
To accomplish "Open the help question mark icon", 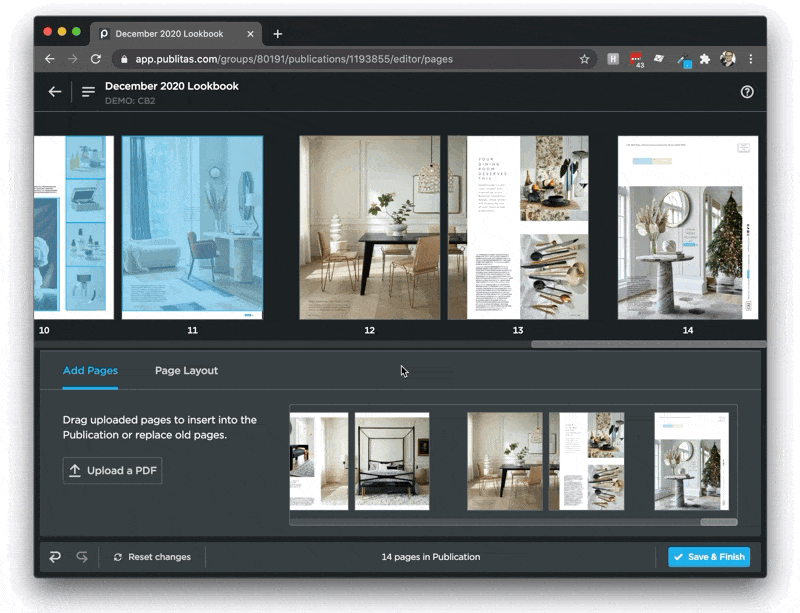I will pyautogui.click(x=747, y=92).
